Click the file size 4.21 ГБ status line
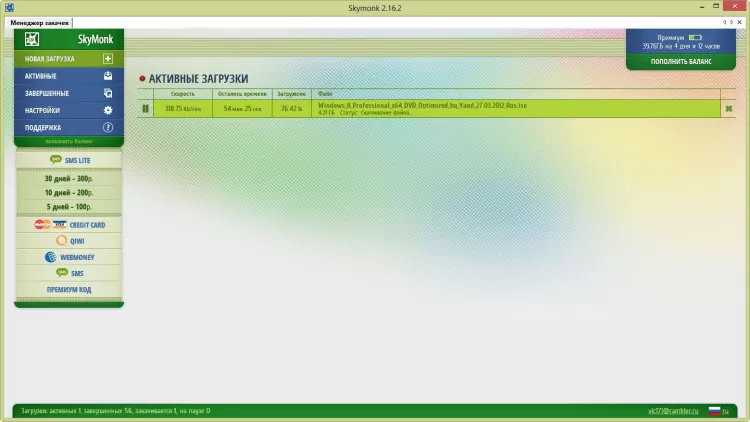The width and height of the screenshot is (750, 422). point(364,113)
